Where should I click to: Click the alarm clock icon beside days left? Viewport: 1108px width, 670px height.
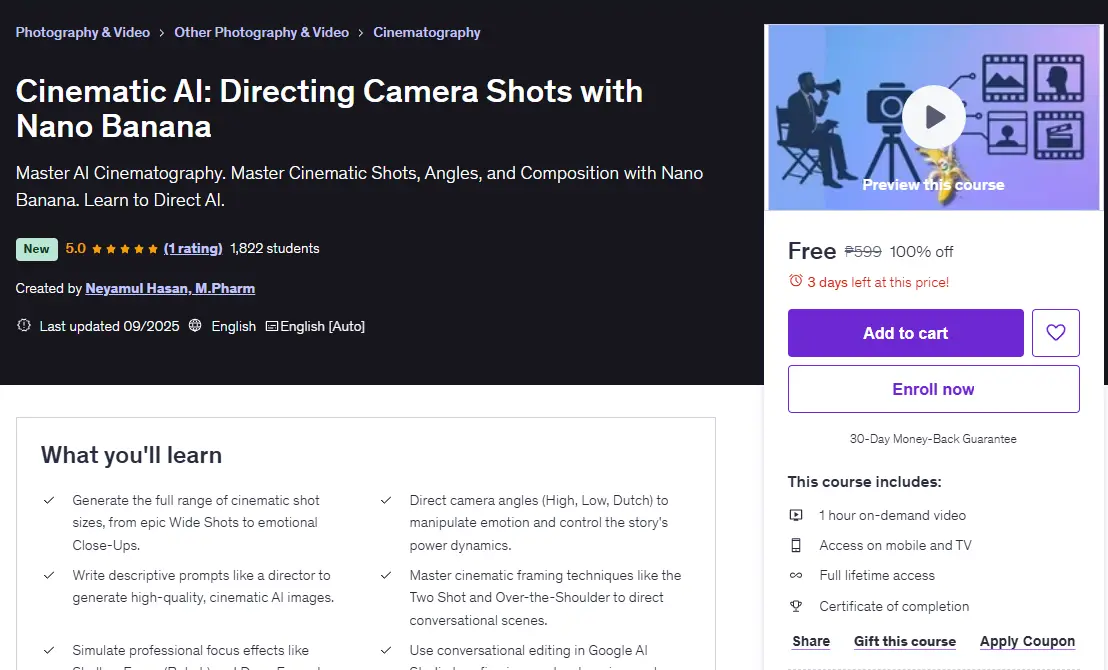(796, 281)
